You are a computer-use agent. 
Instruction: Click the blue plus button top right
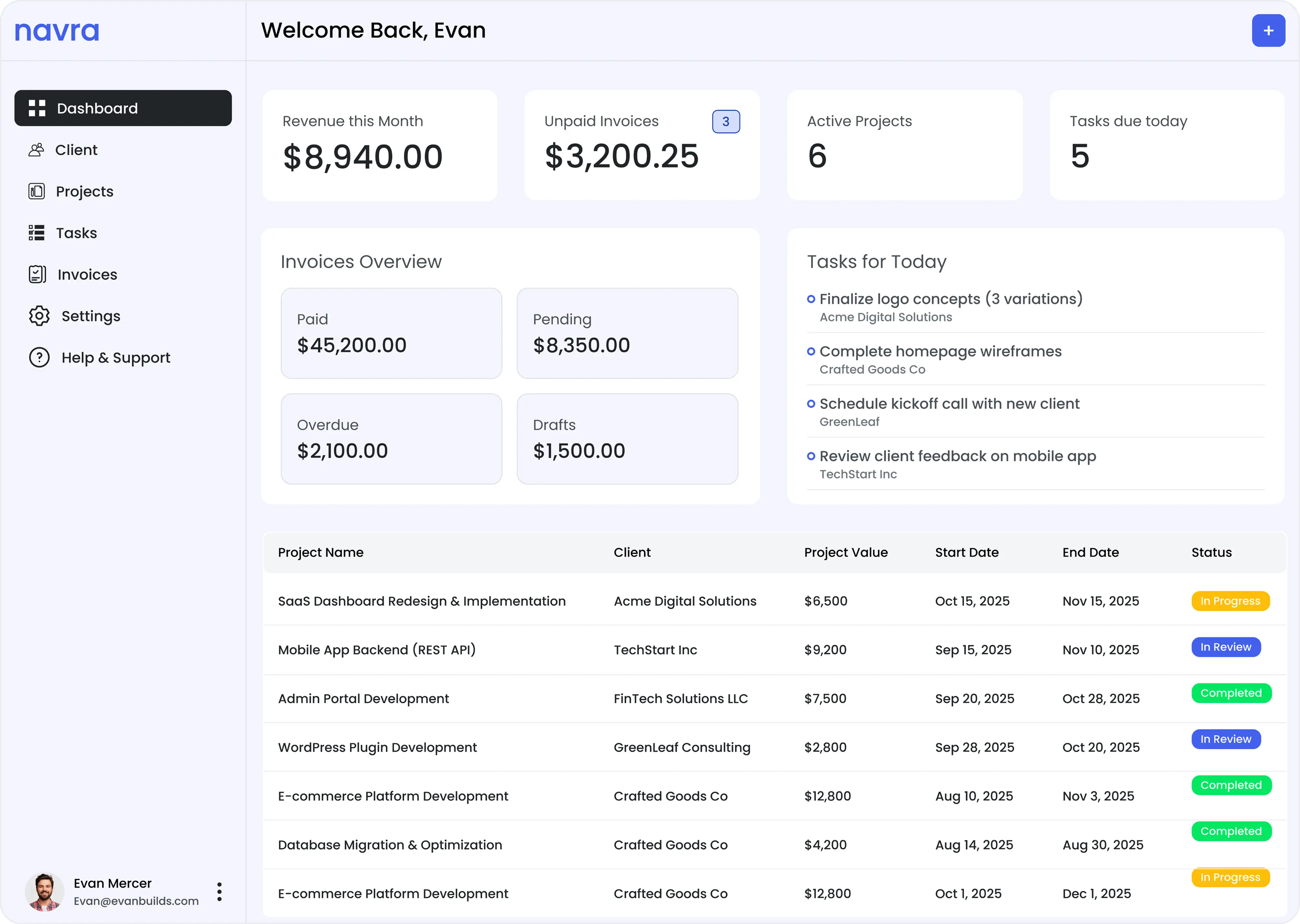click(x=1268, y=30)
